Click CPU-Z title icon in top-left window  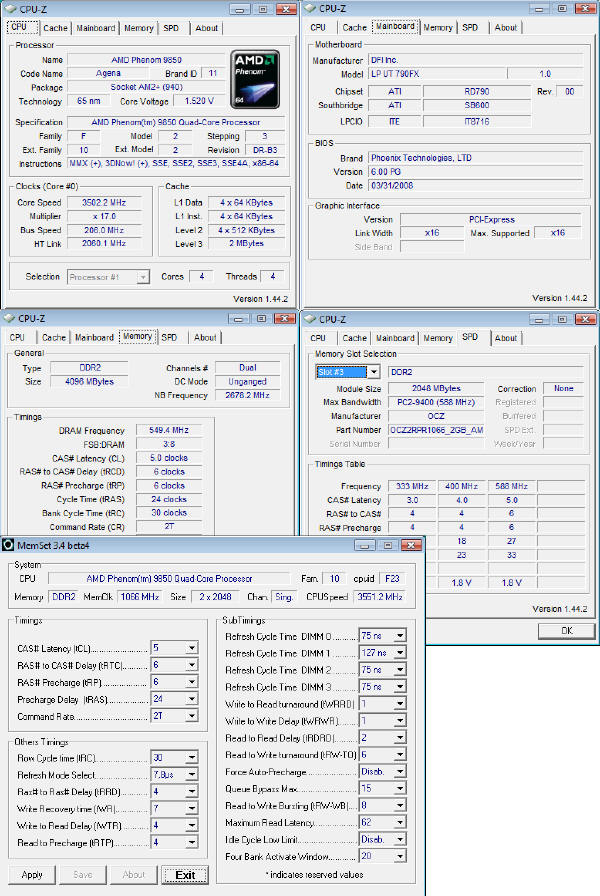point(10,9)
